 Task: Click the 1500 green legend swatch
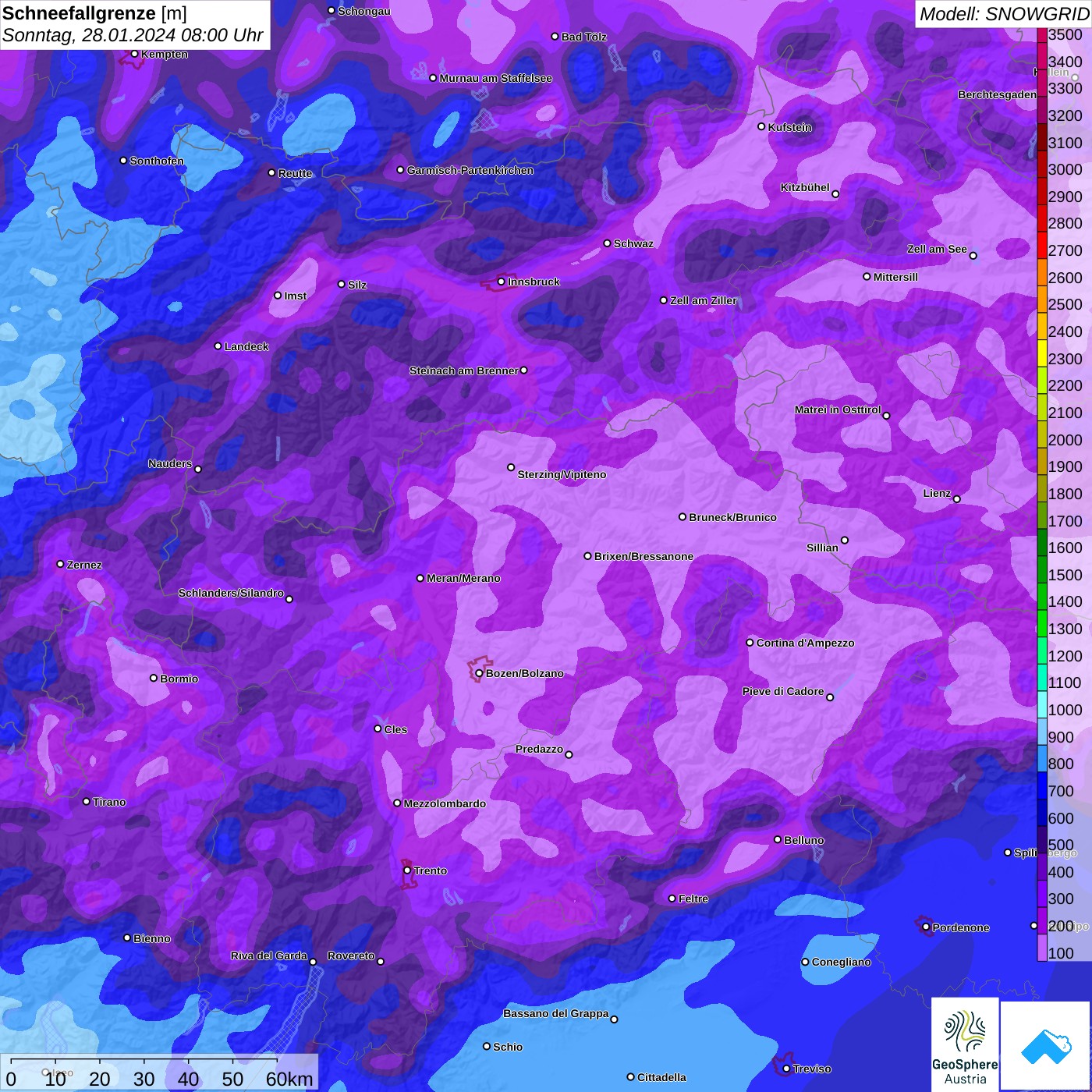1042,569
